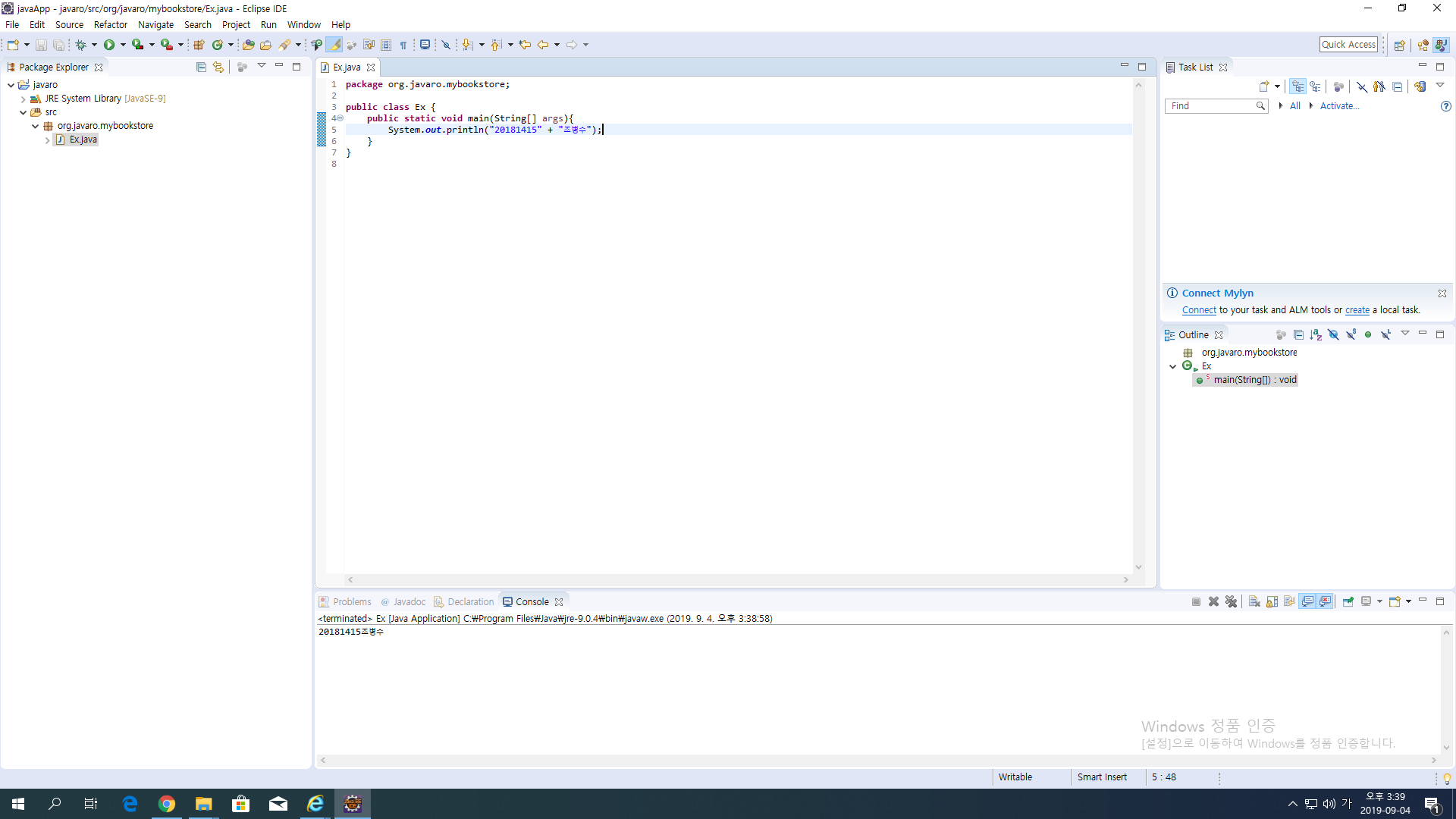Open the Run configurations dropdown arrow
Image resolution: width=1456 pixels, height=819 pixels.
[123, 45]
